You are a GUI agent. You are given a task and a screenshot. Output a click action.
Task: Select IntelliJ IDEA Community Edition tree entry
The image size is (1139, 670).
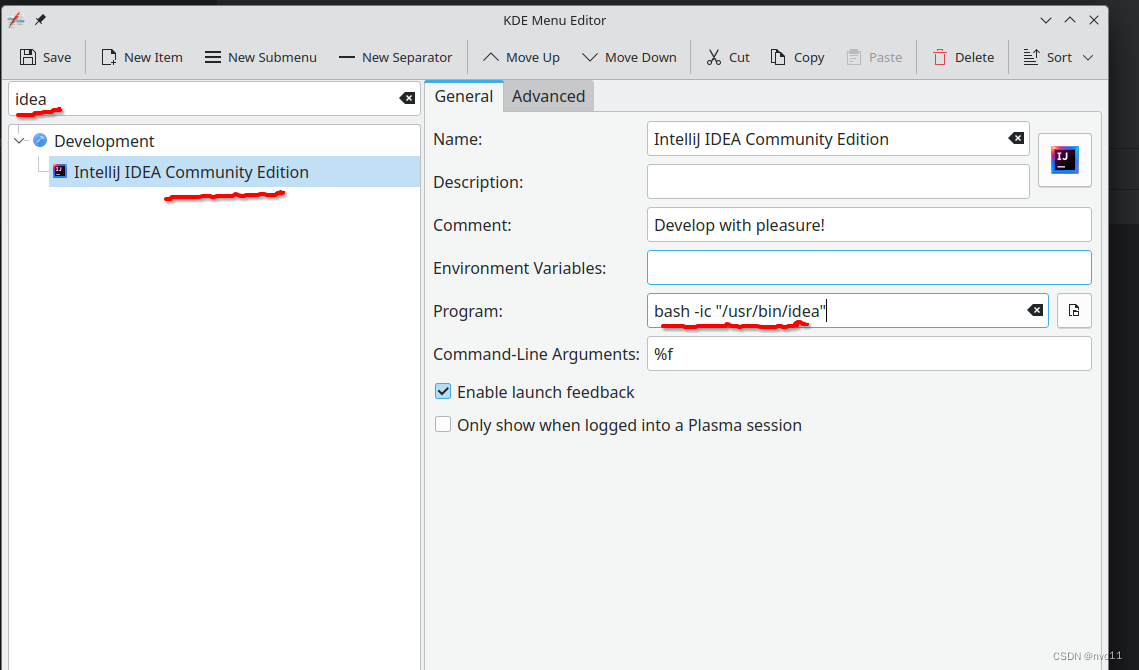[x=234, y=172]
